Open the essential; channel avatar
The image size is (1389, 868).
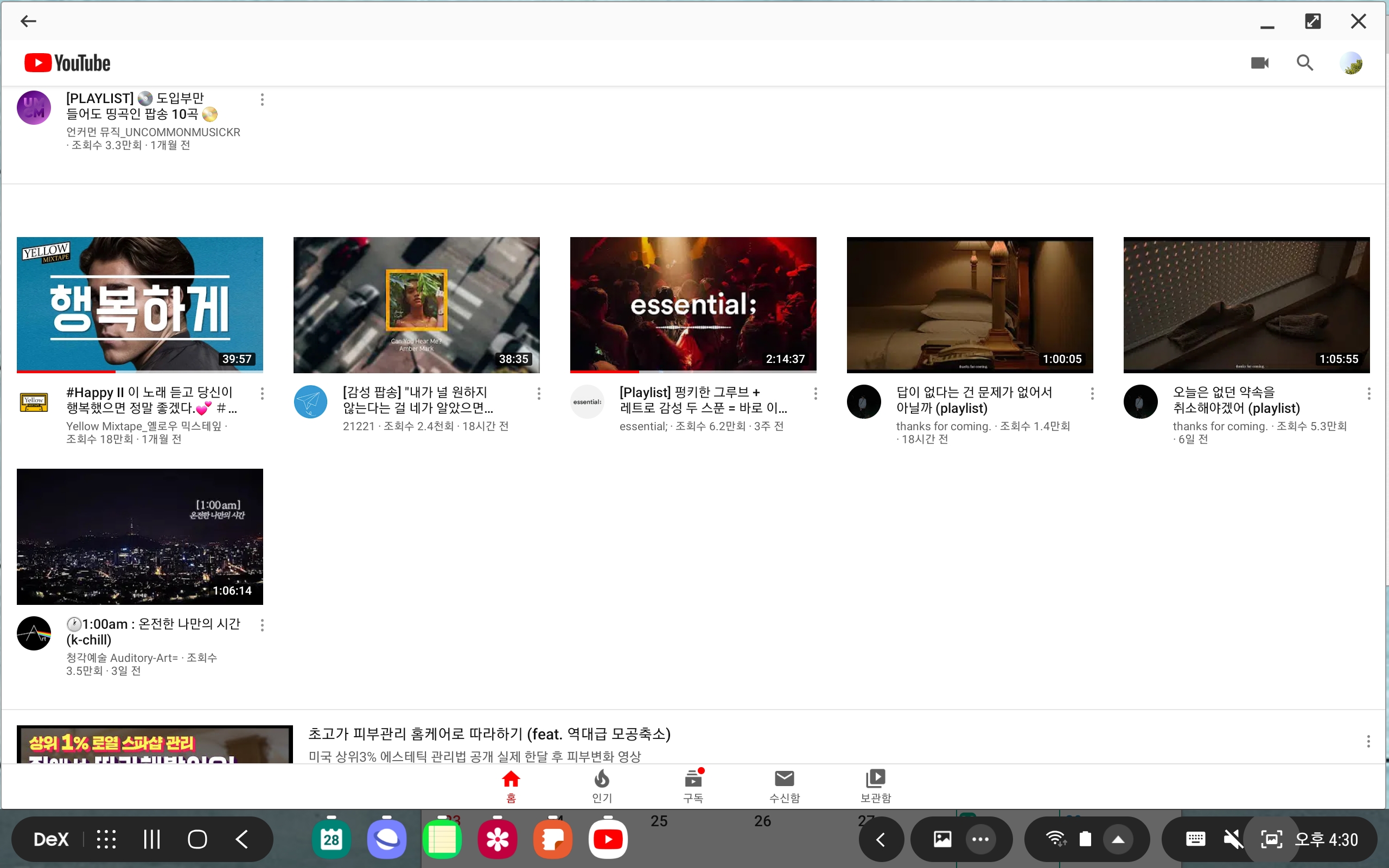pyautogui.click(x=587, y=401)
